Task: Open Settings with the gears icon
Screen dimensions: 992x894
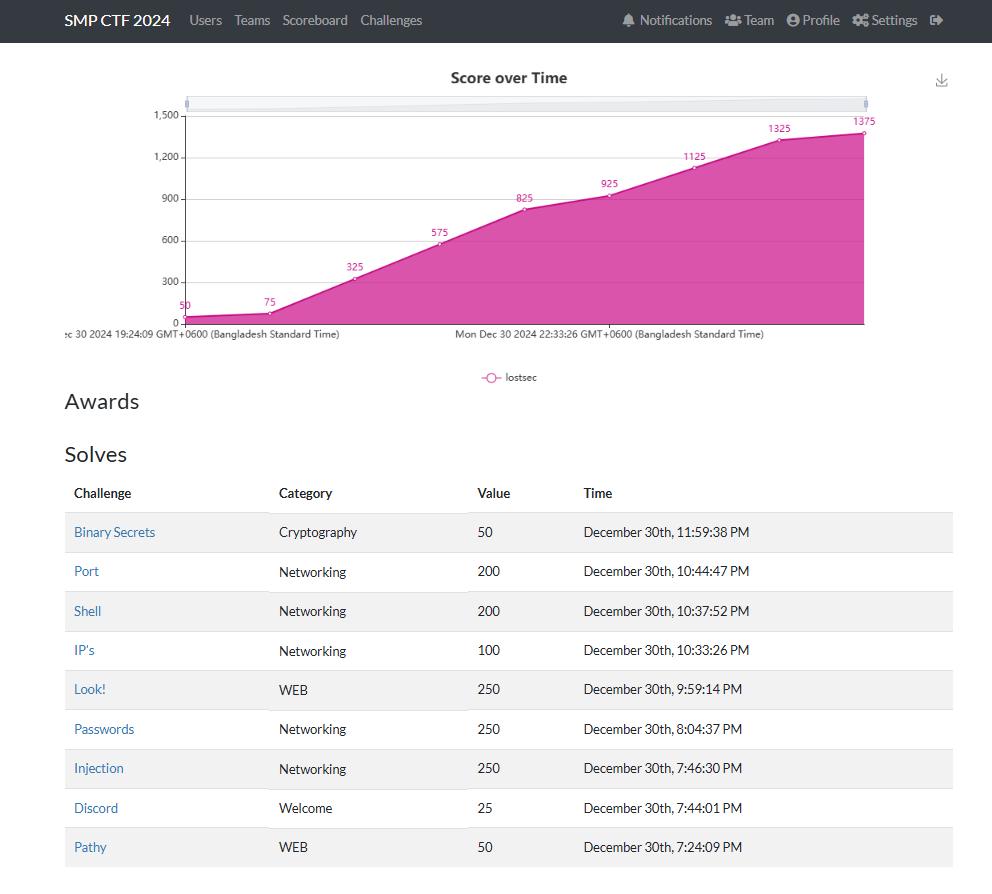Action: tap(884, 20)
